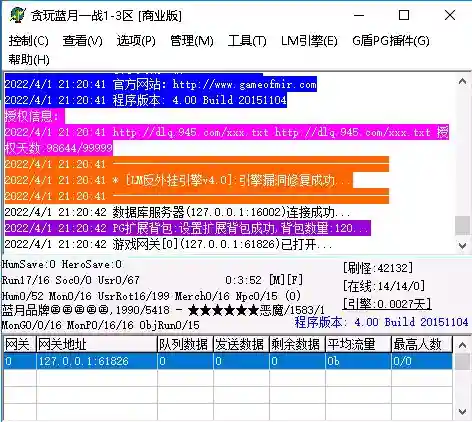This screenshot has height=422, width=472.
Task: Open the 选项(P) menu
Action: click(136, 41)
